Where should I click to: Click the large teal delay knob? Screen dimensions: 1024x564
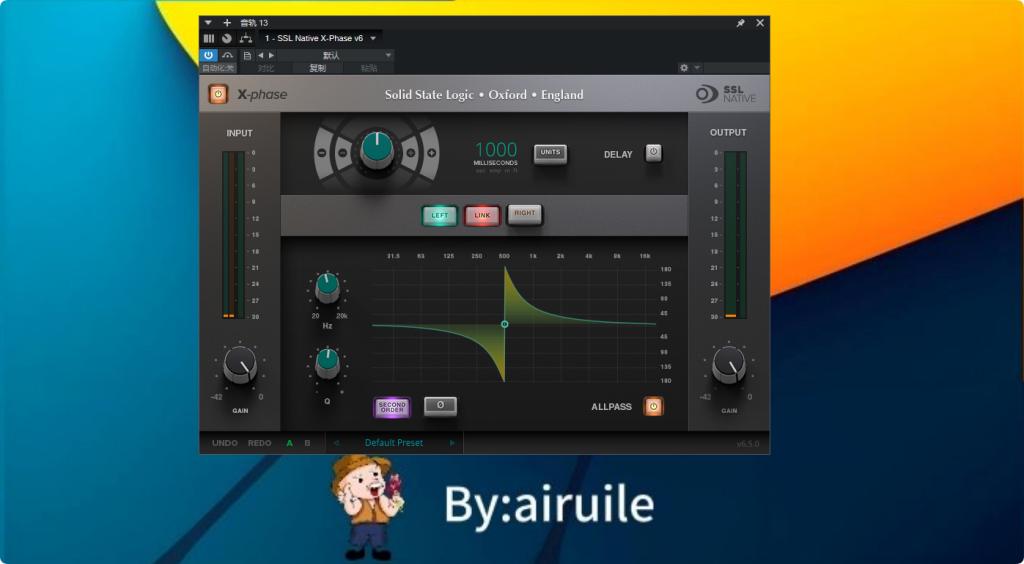pos(377,149)
